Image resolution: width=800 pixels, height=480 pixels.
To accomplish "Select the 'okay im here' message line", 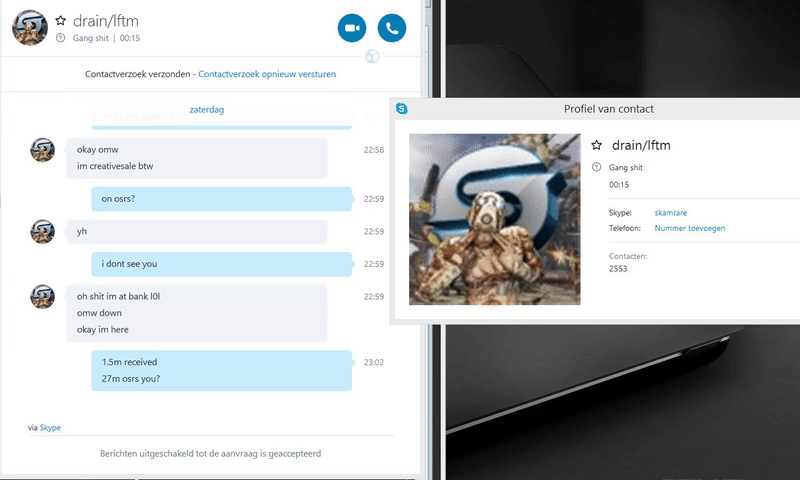I will click(103, 330).
